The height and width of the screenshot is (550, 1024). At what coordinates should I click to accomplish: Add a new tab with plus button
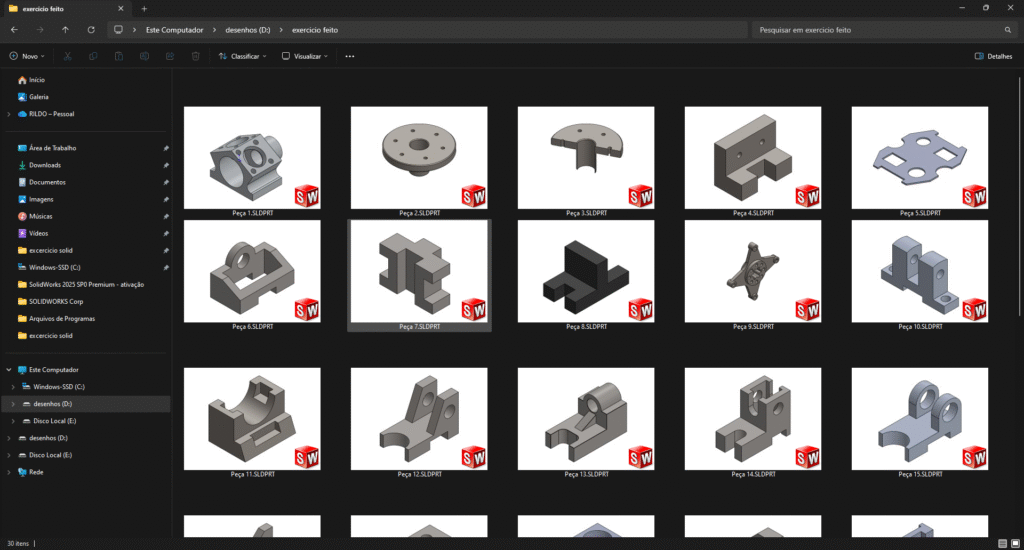pyautogui.click(x=144, y=8)
